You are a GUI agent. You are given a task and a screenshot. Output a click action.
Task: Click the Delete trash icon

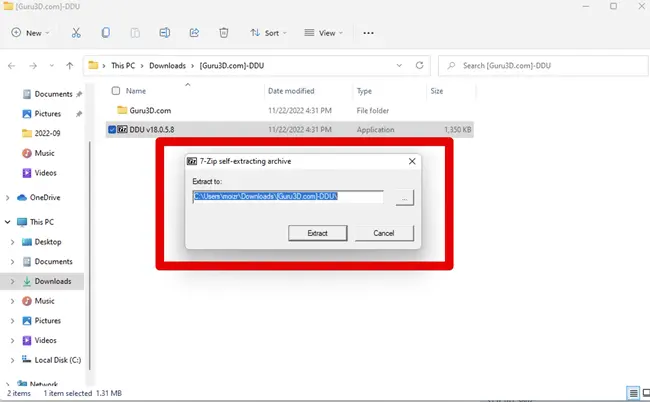(224, 33)
